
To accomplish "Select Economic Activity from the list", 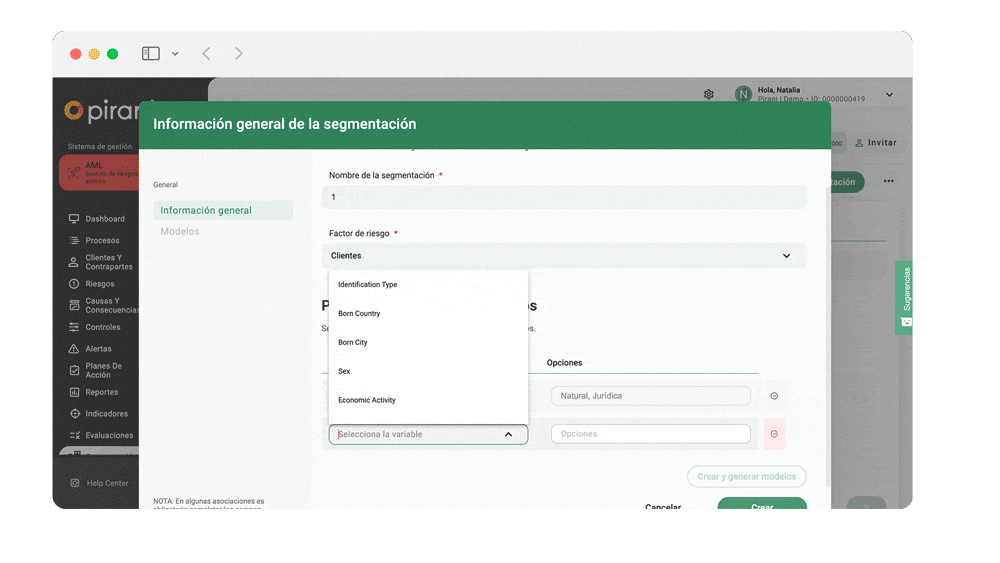I will click(x=367, y=400).
